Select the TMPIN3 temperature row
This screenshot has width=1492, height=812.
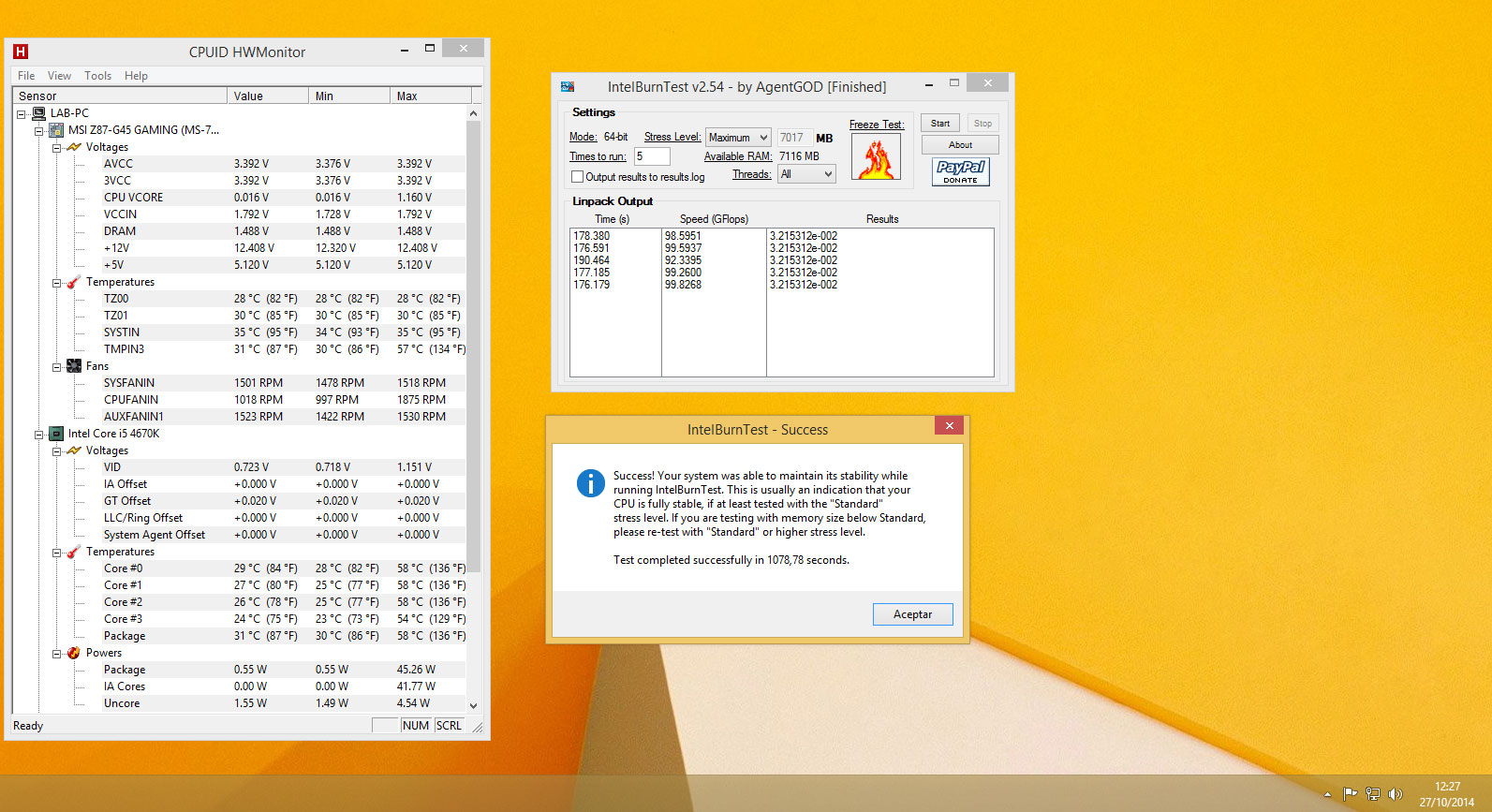(284, 349)
